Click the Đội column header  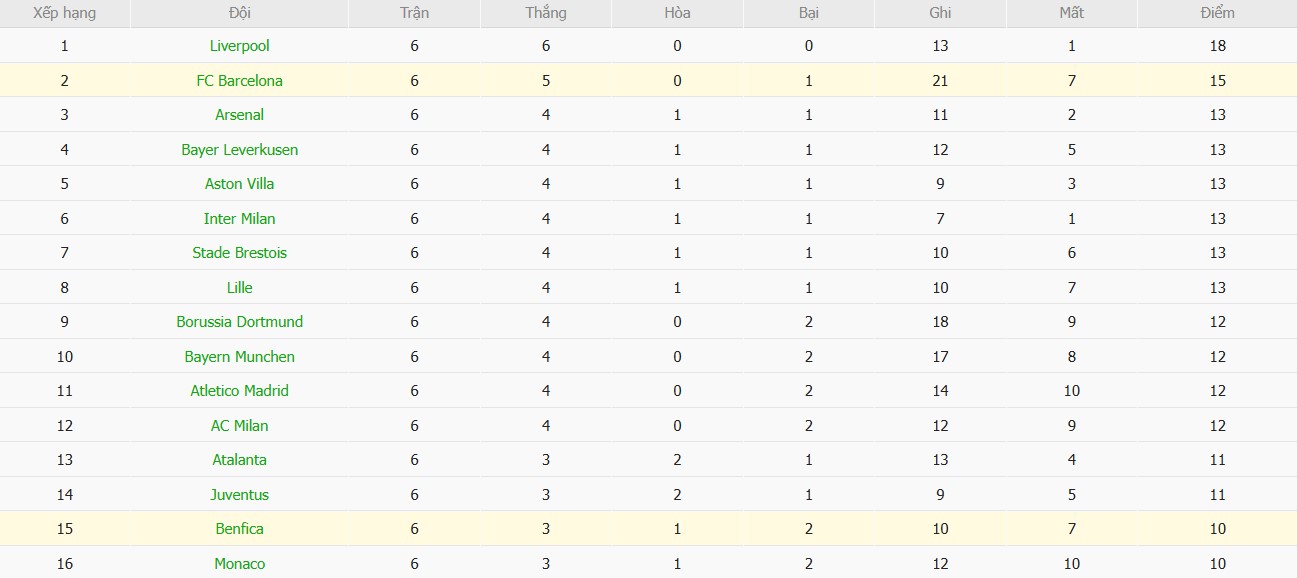[x=240, y=13]
